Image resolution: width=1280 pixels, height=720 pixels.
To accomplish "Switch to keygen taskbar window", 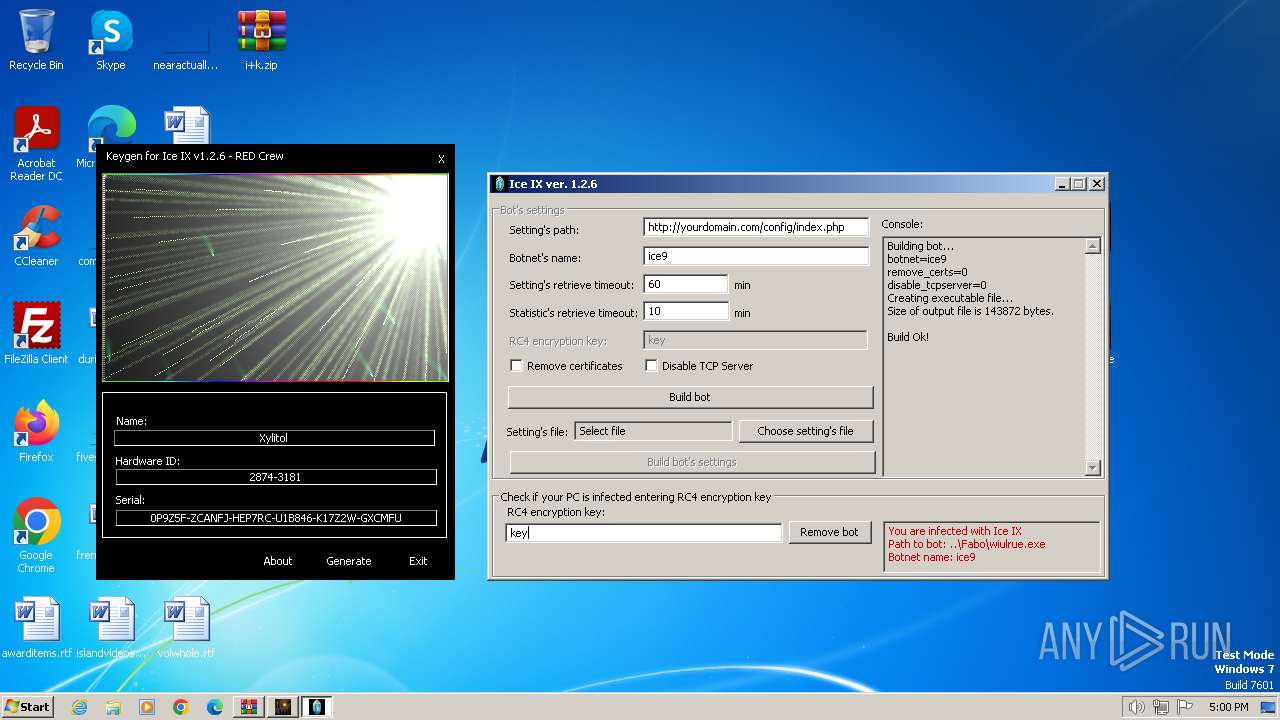I will pos(283,707).
